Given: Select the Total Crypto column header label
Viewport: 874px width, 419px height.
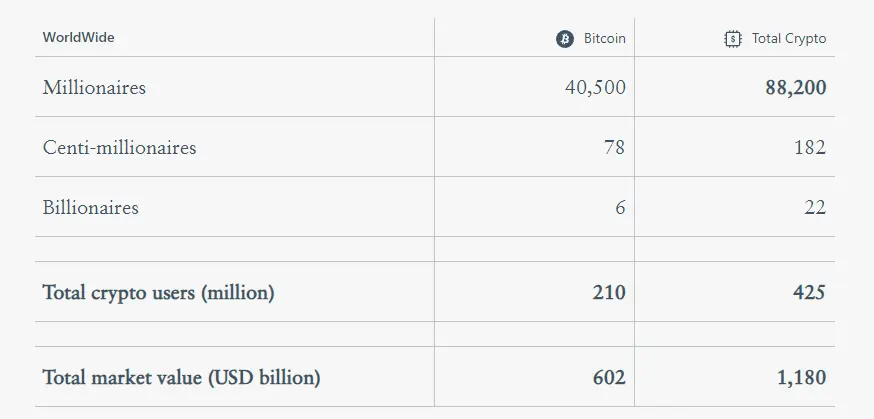Looking at the screenshot, I should [x=789, y=38].
